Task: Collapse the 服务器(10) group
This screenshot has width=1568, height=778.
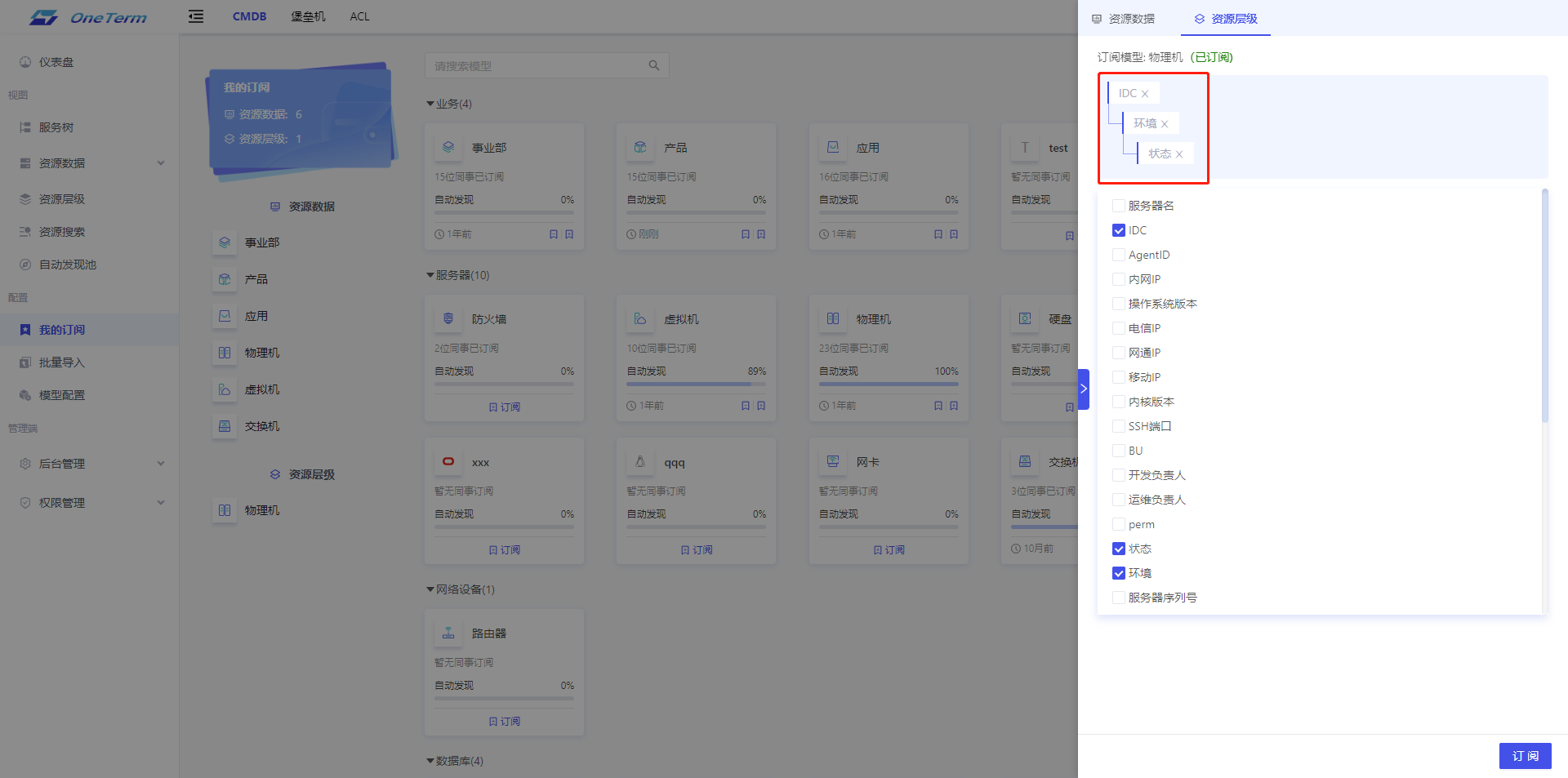Action: click(x=430, y=275)
